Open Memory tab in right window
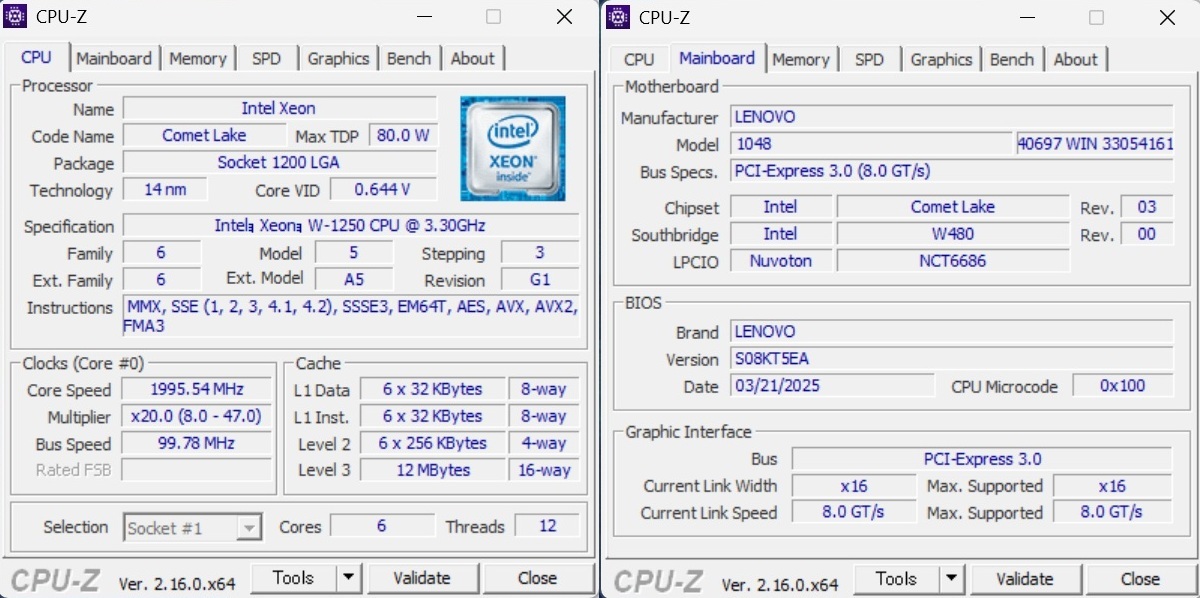 tap(800, 59)
